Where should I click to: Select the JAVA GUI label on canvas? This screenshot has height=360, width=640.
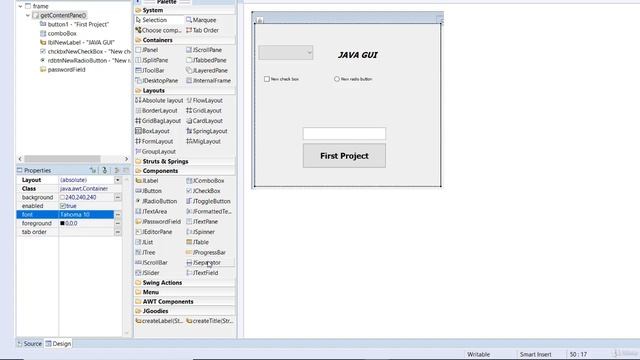tap(358, 55)
